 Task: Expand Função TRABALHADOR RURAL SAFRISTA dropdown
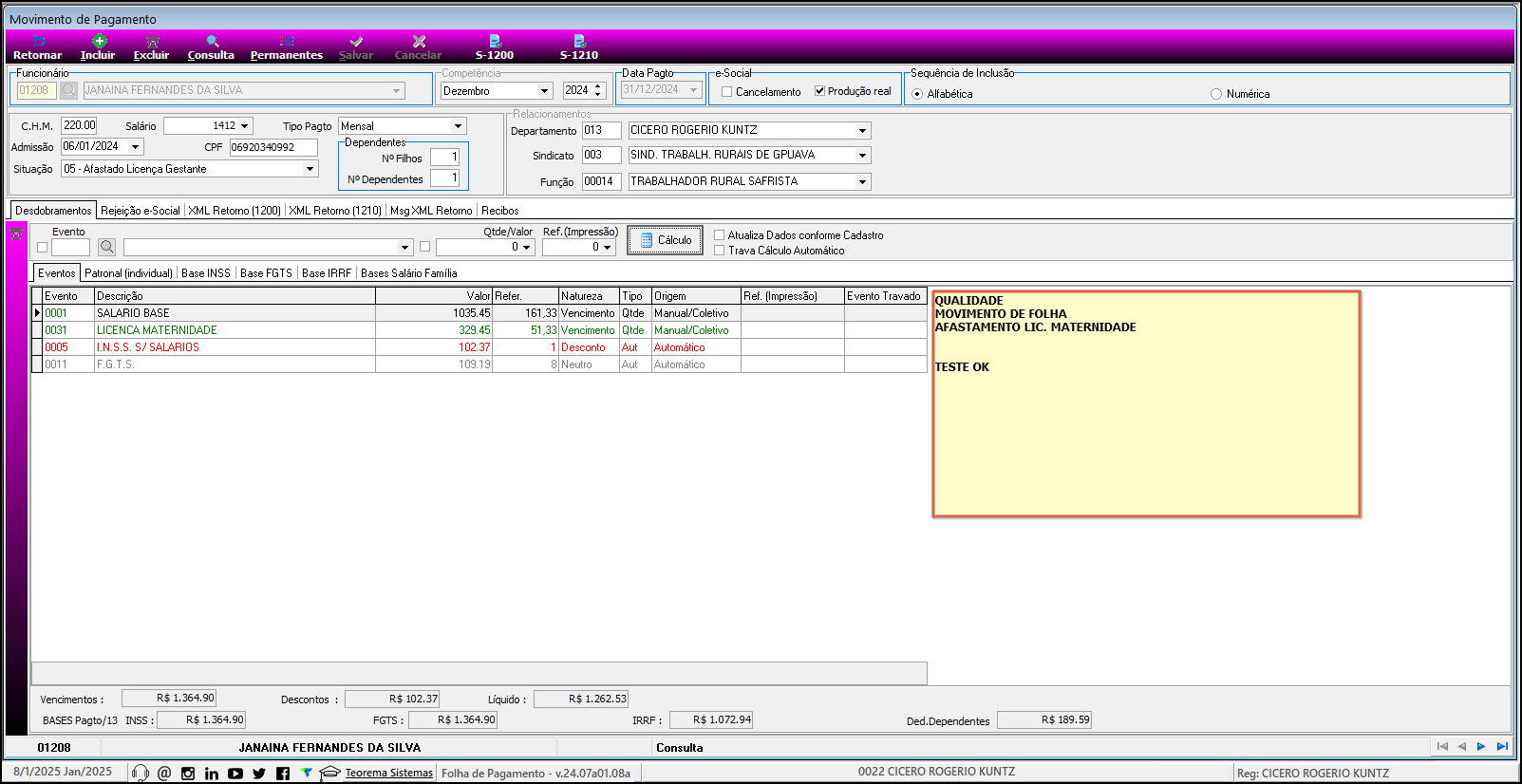862,181
